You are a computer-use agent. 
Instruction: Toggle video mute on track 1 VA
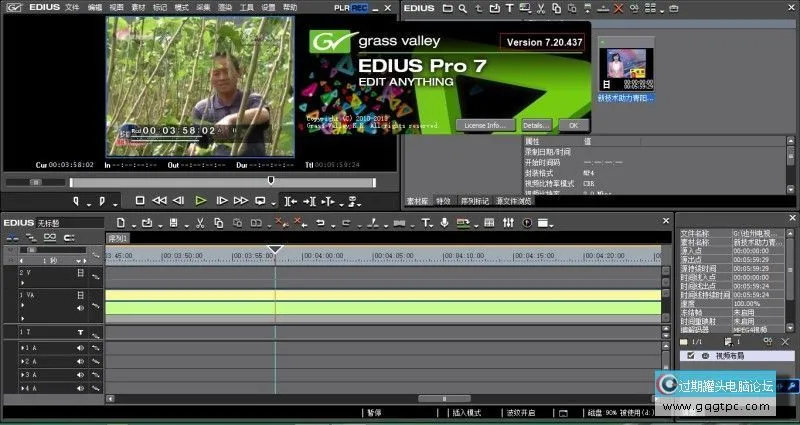[81, 295]
